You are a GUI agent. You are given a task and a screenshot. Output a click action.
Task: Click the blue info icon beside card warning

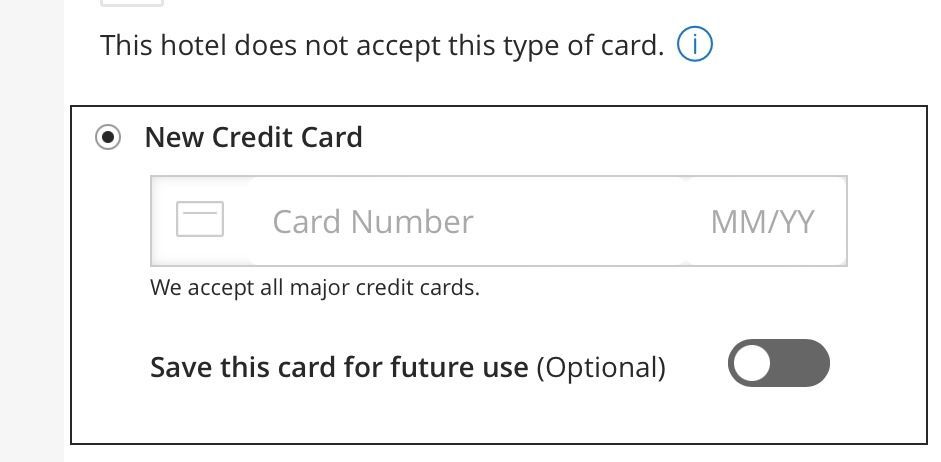point(695,44)
